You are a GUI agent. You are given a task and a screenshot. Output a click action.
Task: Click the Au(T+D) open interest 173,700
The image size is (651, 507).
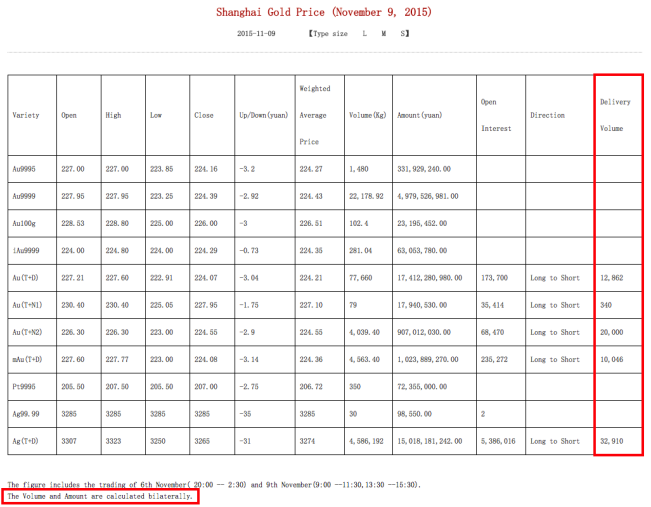[494, 278]
